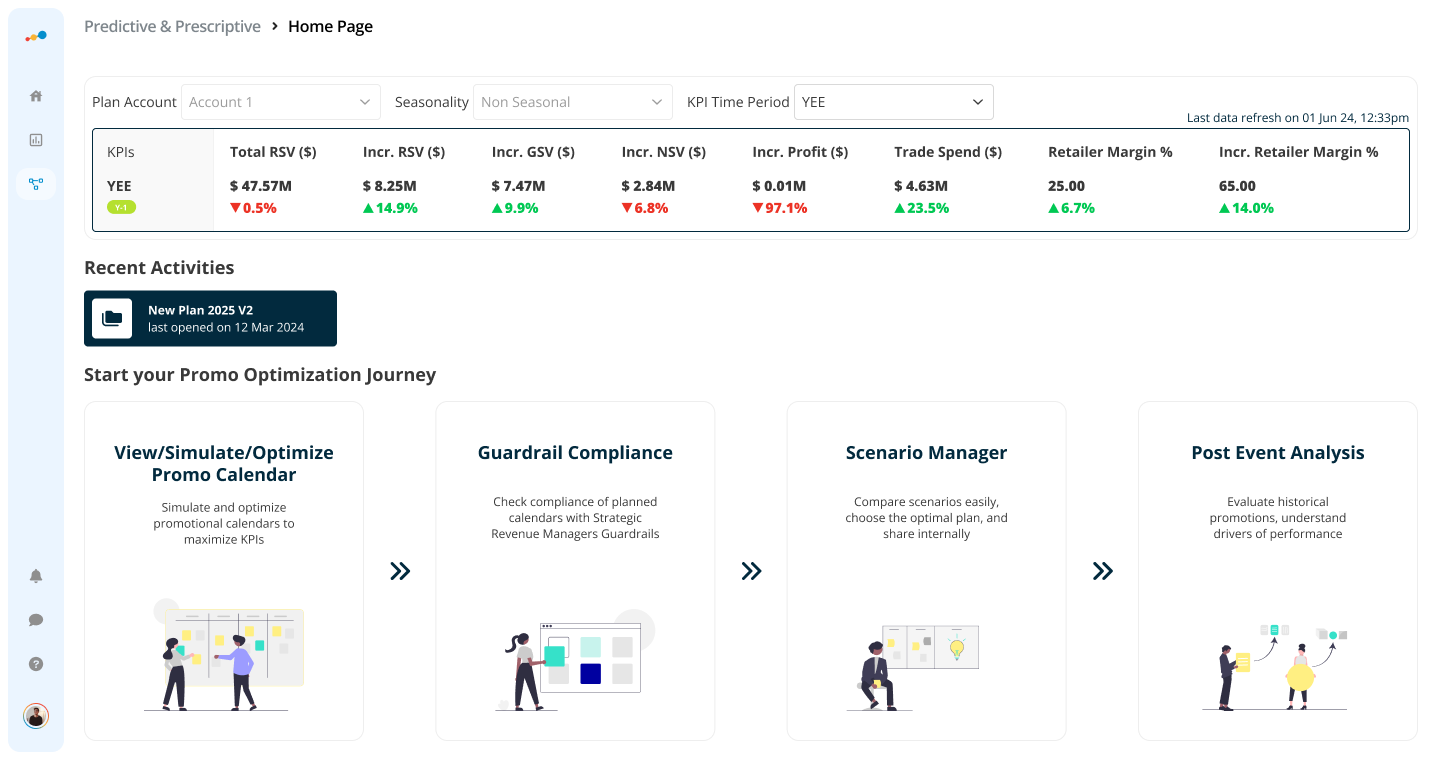Click arrows icon after Scenario Manager card
Viewport: 1436px width, 768px height.
[1102, 571]
